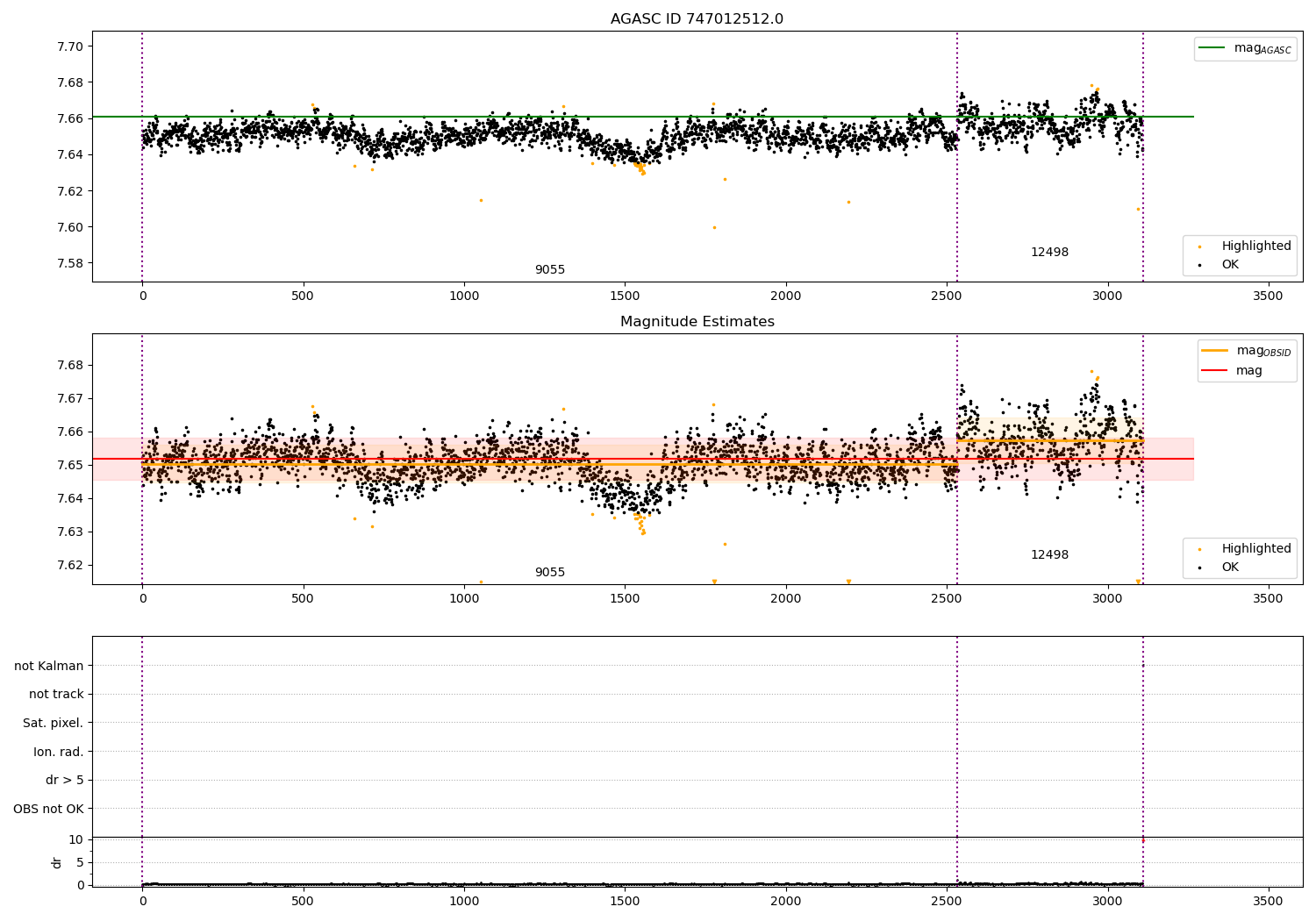Image resolution: width=1316 pixels, height=921 pixels.
Task: Click the 'Sat. pixel.' row label
Action: pos(54,723)
